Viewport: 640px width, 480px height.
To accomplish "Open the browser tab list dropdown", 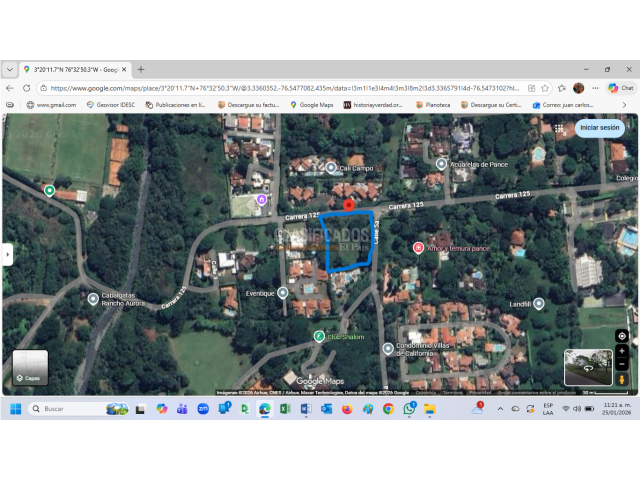I will click(x=10, y=69).
